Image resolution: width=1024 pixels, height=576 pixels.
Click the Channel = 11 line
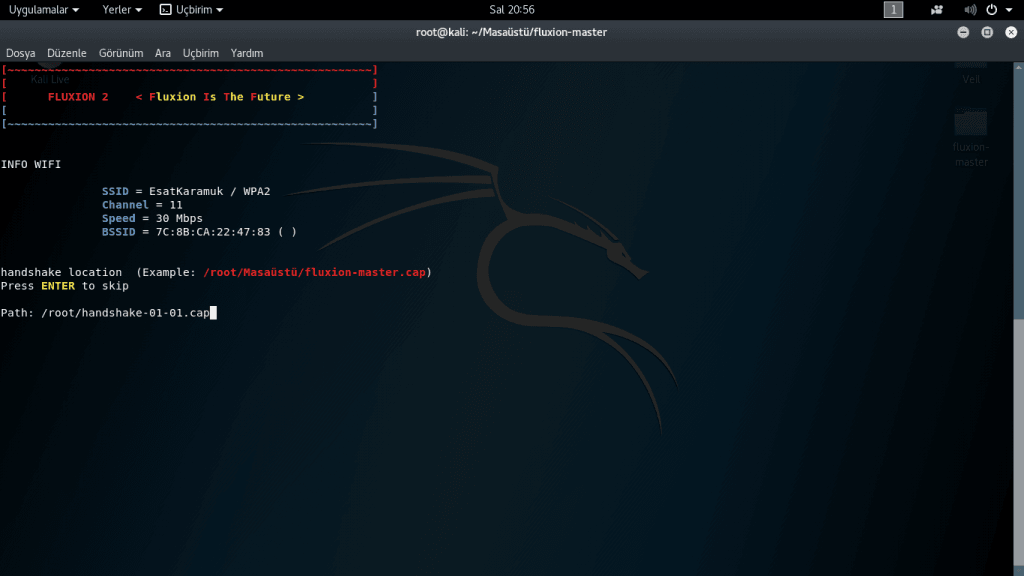tap(142, 205)
